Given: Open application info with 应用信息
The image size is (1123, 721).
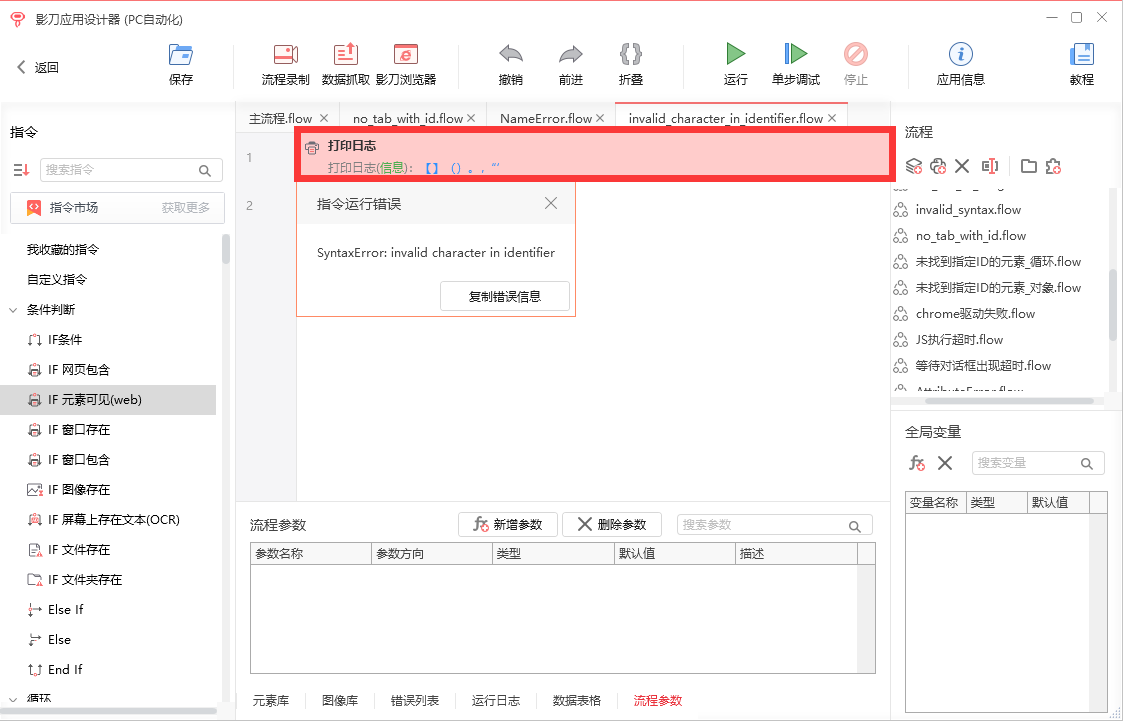Looking at the screenshot, I should [x=959, y=63].
